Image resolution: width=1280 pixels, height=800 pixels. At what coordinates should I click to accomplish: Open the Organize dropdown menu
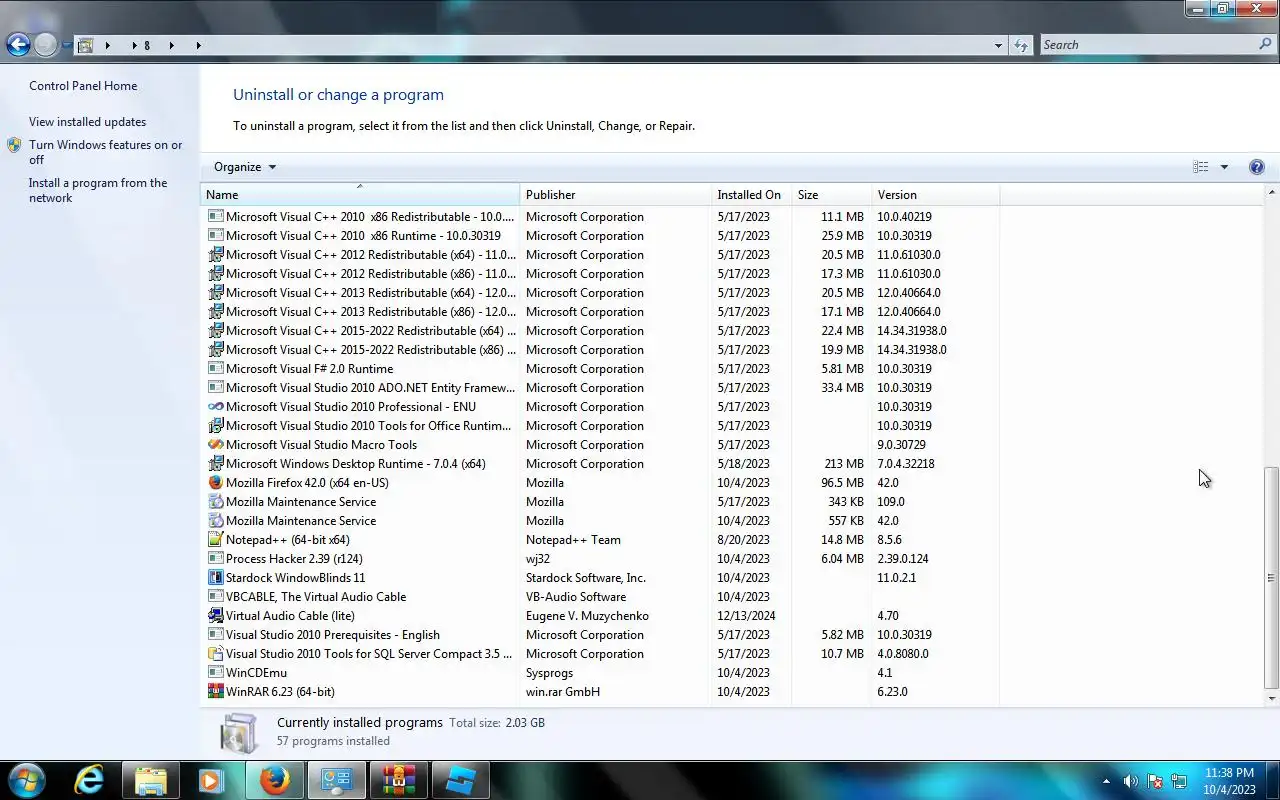[x=245, y=167]
